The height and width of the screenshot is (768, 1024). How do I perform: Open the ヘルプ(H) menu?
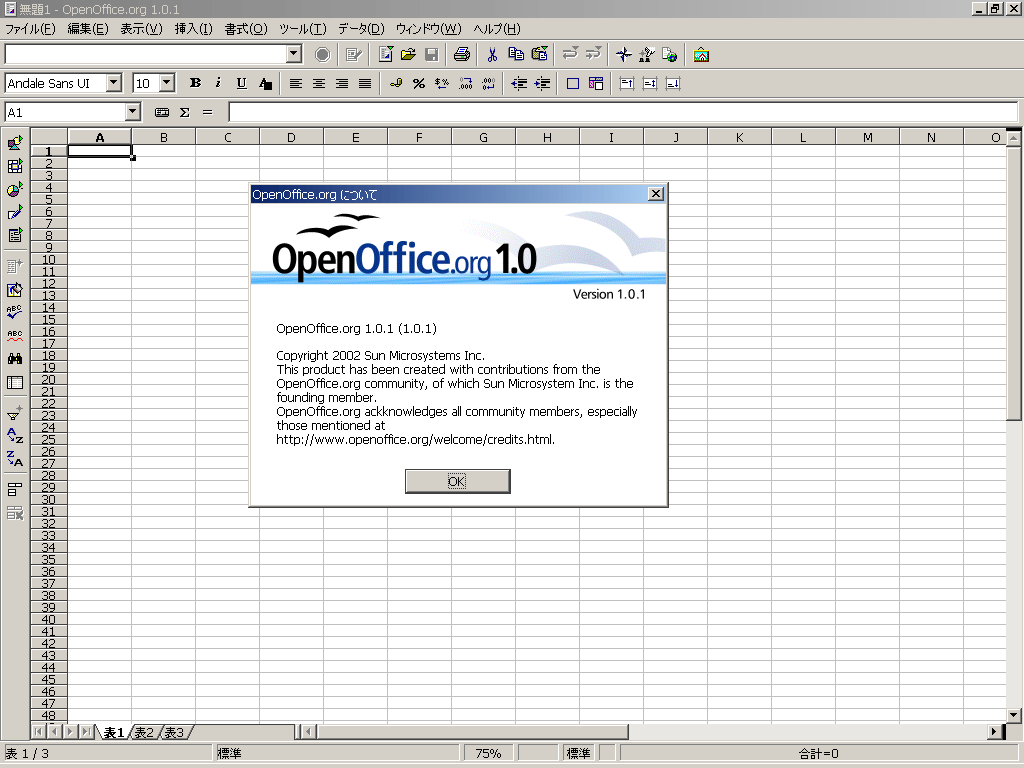(x=497, y=29)
